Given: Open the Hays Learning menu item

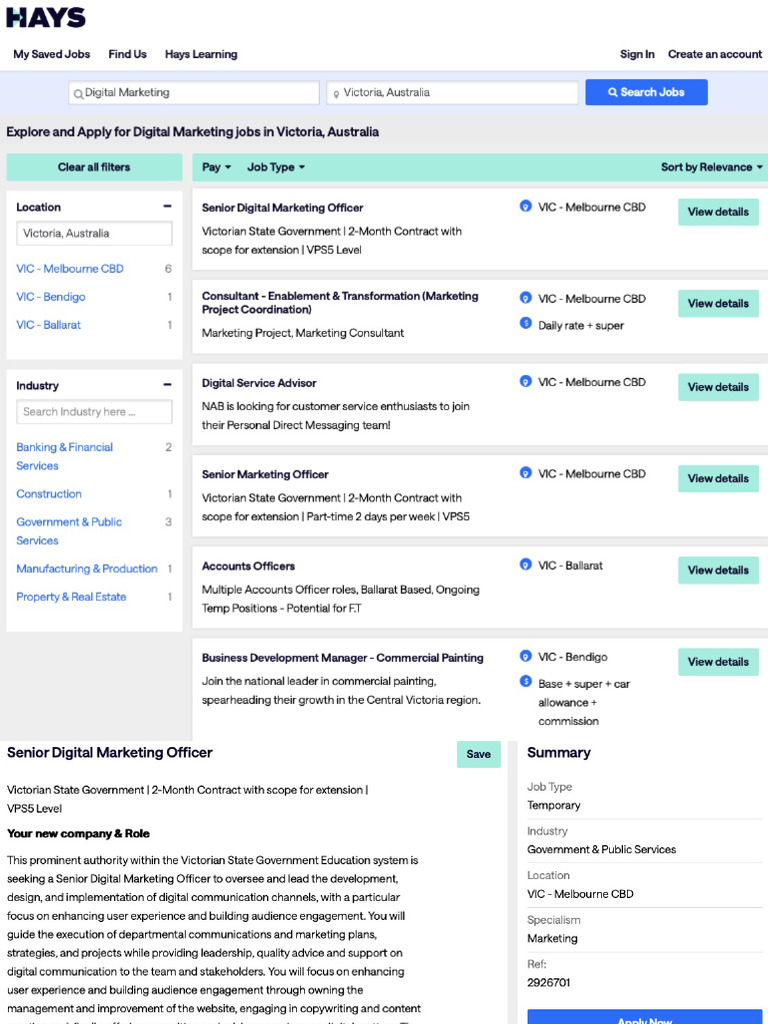Looking at the screenshot, I should [201, 54].
